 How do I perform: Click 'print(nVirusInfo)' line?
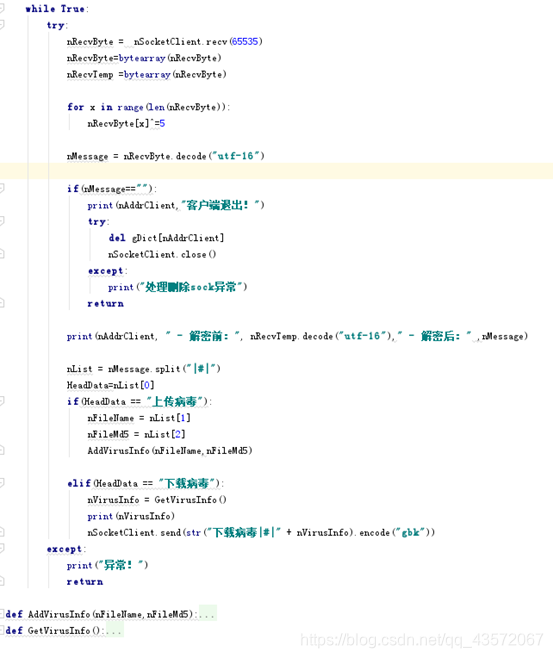[131, 516]
